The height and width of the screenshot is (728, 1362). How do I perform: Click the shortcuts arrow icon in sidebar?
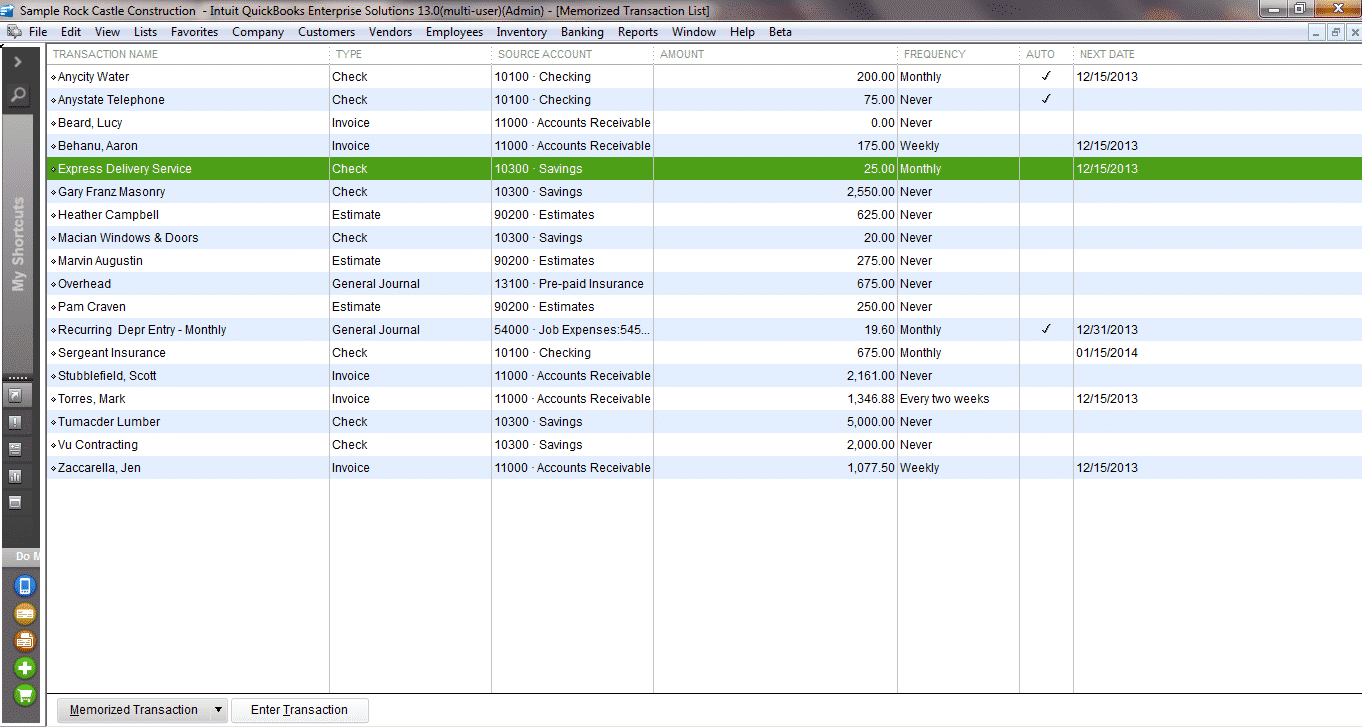[x=15, y=396]
